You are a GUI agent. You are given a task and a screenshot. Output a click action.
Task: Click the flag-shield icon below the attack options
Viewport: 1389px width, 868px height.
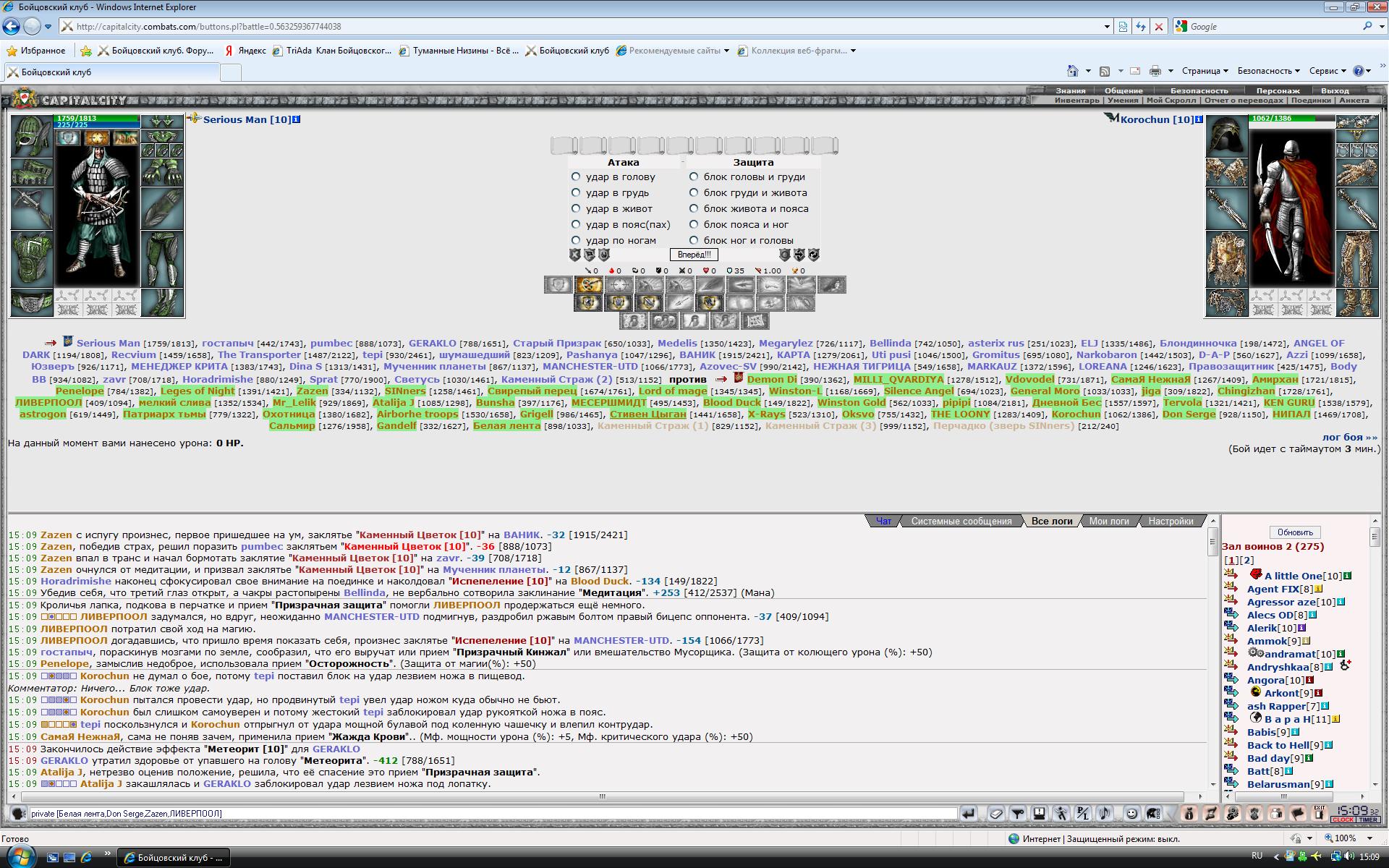click(590, 255)
